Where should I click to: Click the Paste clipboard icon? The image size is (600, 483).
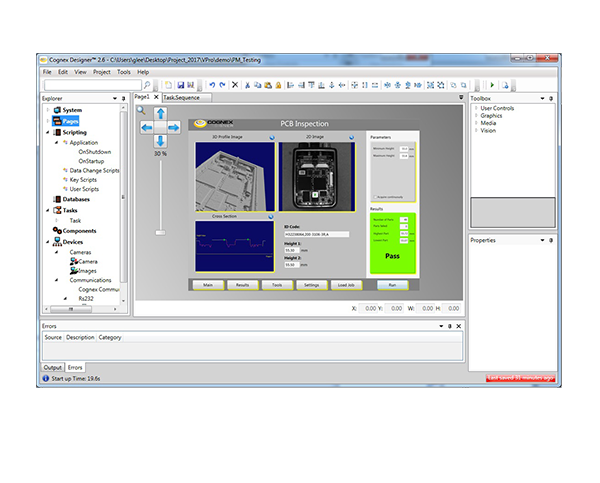click(268, 85)
